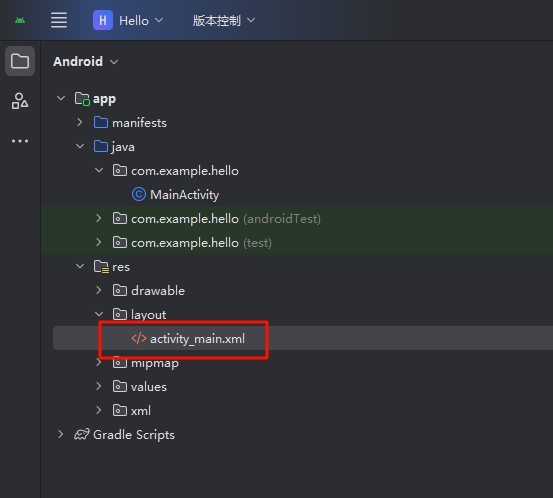Viewport: 553px width, 498px height.
Task: Collapse the app module node
Action: (x=61, y=98)
